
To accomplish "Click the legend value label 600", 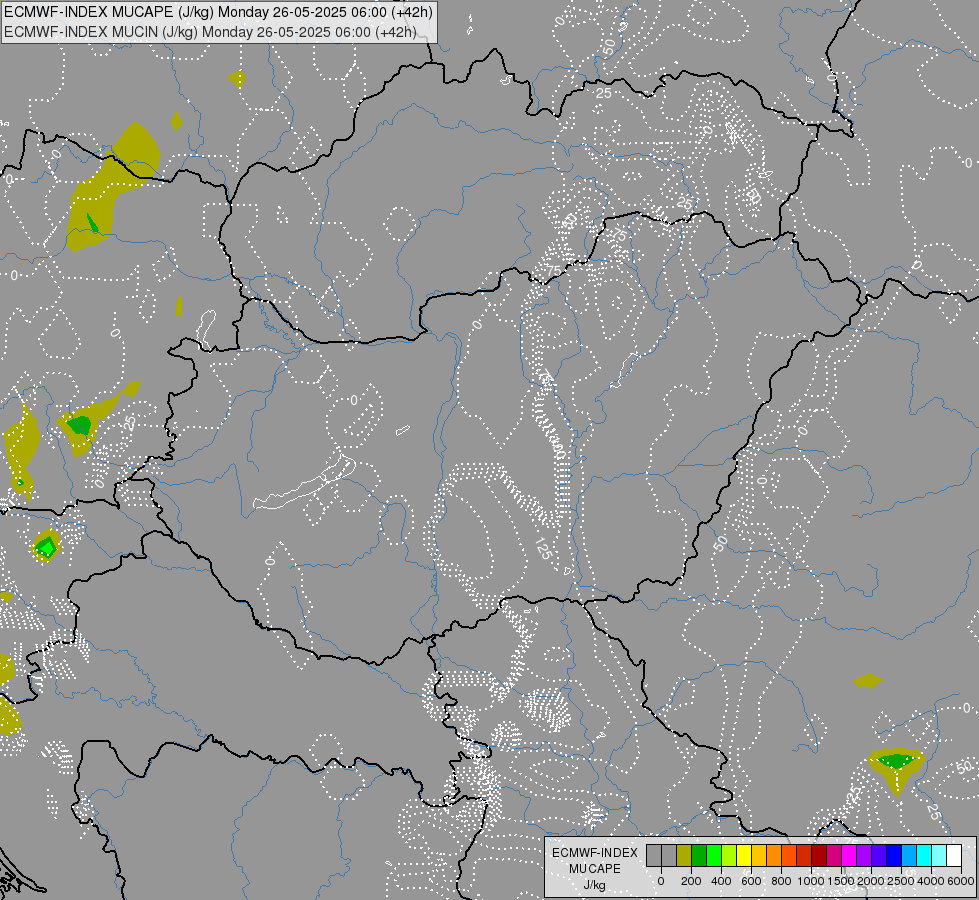I will point(751,881).
